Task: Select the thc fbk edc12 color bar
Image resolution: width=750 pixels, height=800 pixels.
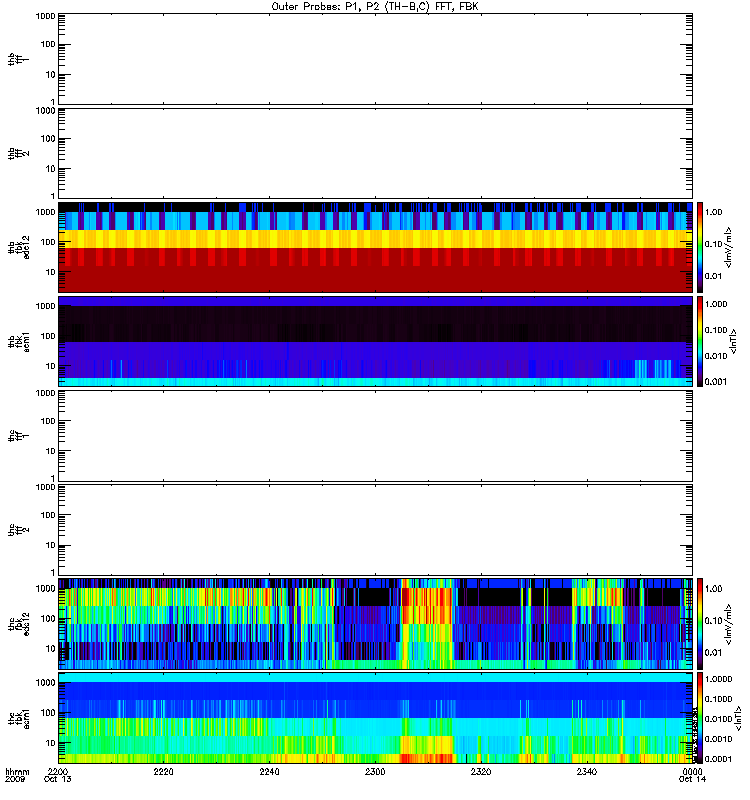Action: click(700, 623)
